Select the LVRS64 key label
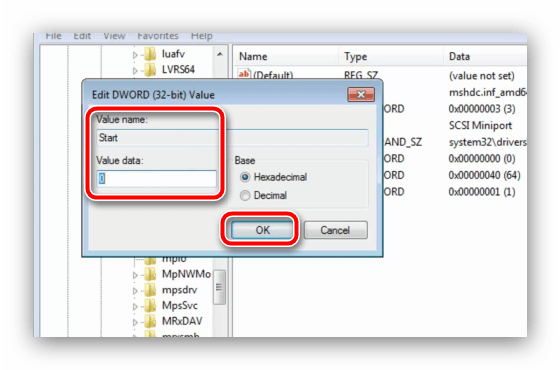 (178, 69)
